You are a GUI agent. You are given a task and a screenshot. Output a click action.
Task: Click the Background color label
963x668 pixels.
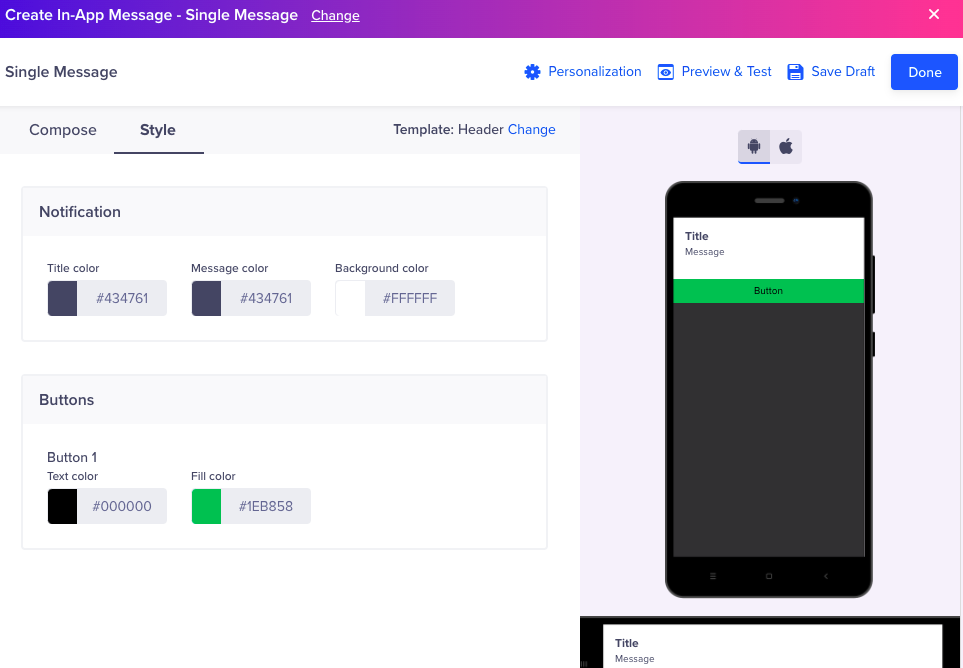pyautogui.click(x=381, y=268)
